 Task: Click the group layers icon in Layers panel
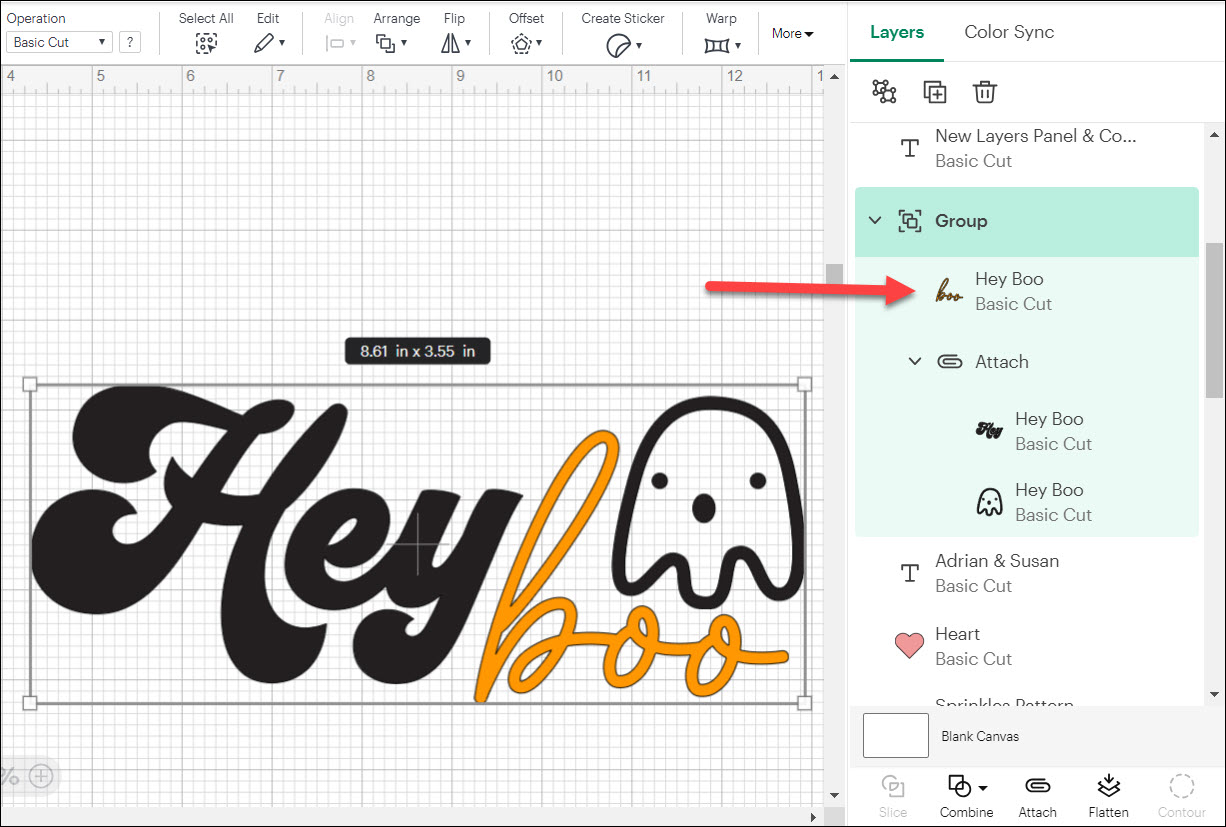(884, 92)
